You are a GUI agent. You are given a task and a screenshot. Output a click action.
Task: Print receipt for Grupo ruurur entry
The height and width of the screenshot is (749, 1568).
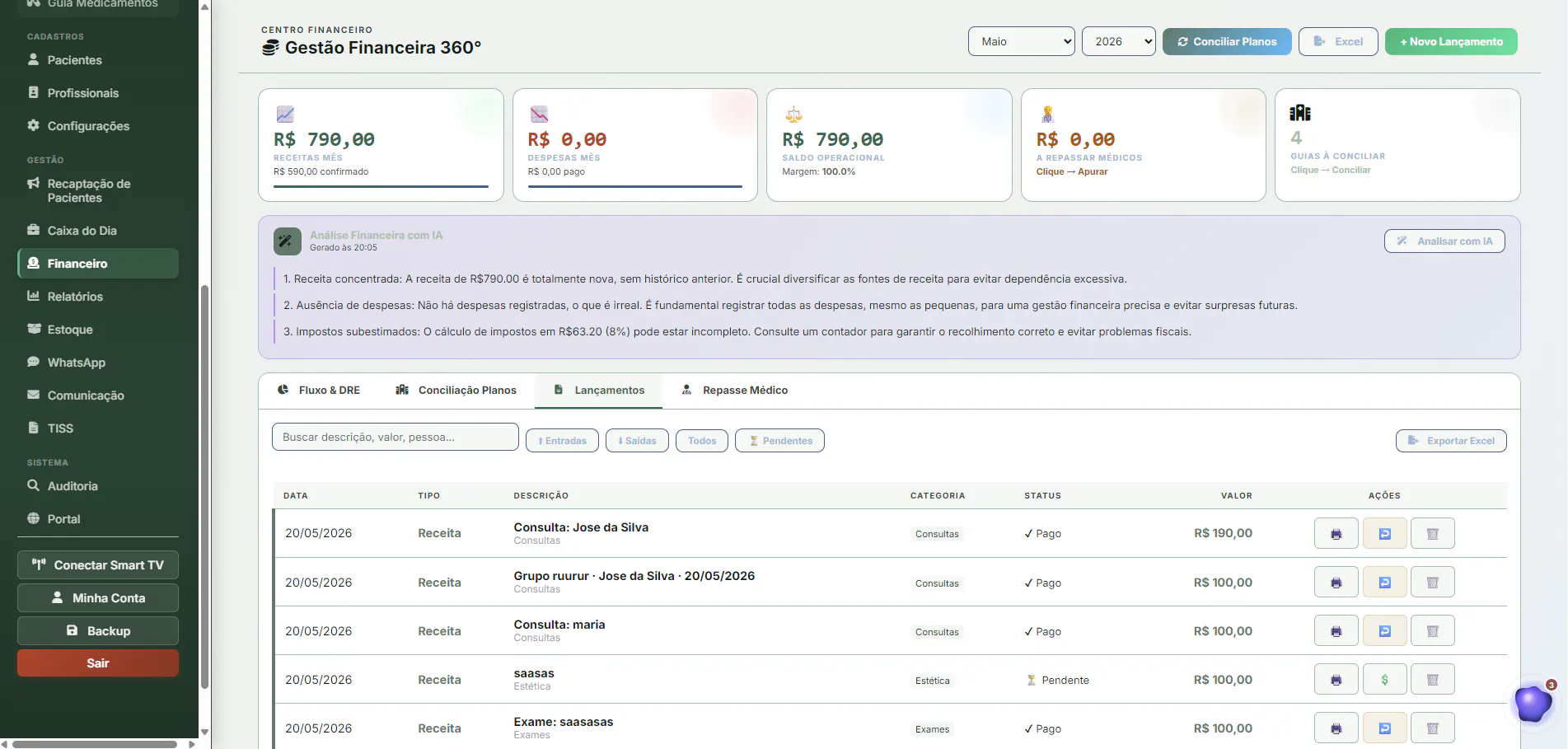pos(1336,582)
